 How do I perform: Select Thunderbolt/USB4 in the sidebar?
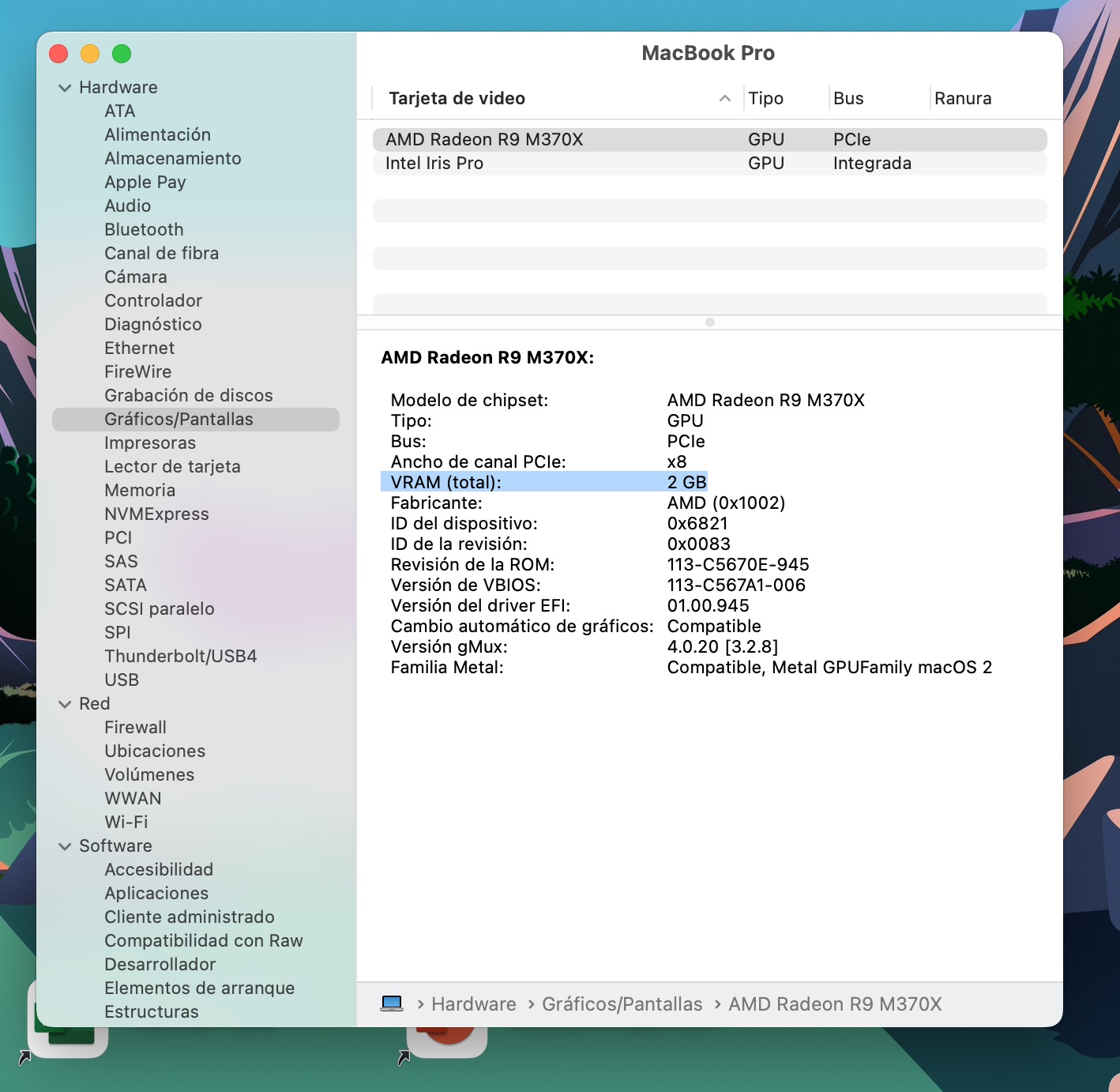(180, 657)
